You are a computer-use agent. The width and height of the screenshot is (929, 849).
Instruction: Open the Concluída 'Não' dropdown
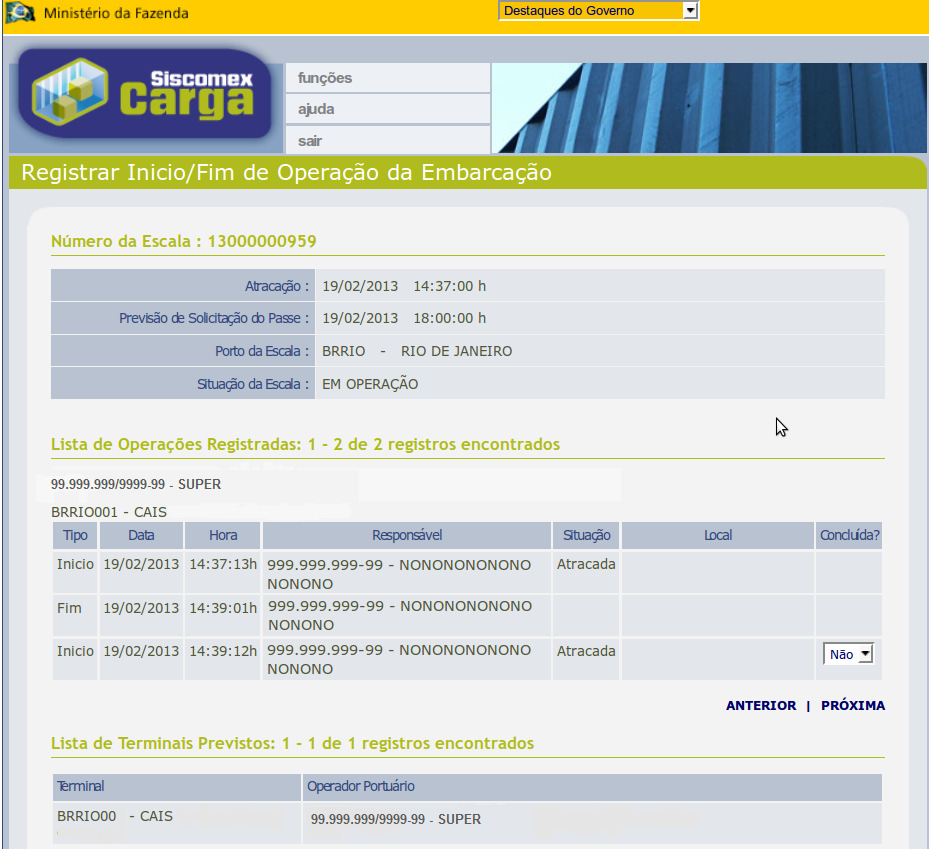point(848,654)
